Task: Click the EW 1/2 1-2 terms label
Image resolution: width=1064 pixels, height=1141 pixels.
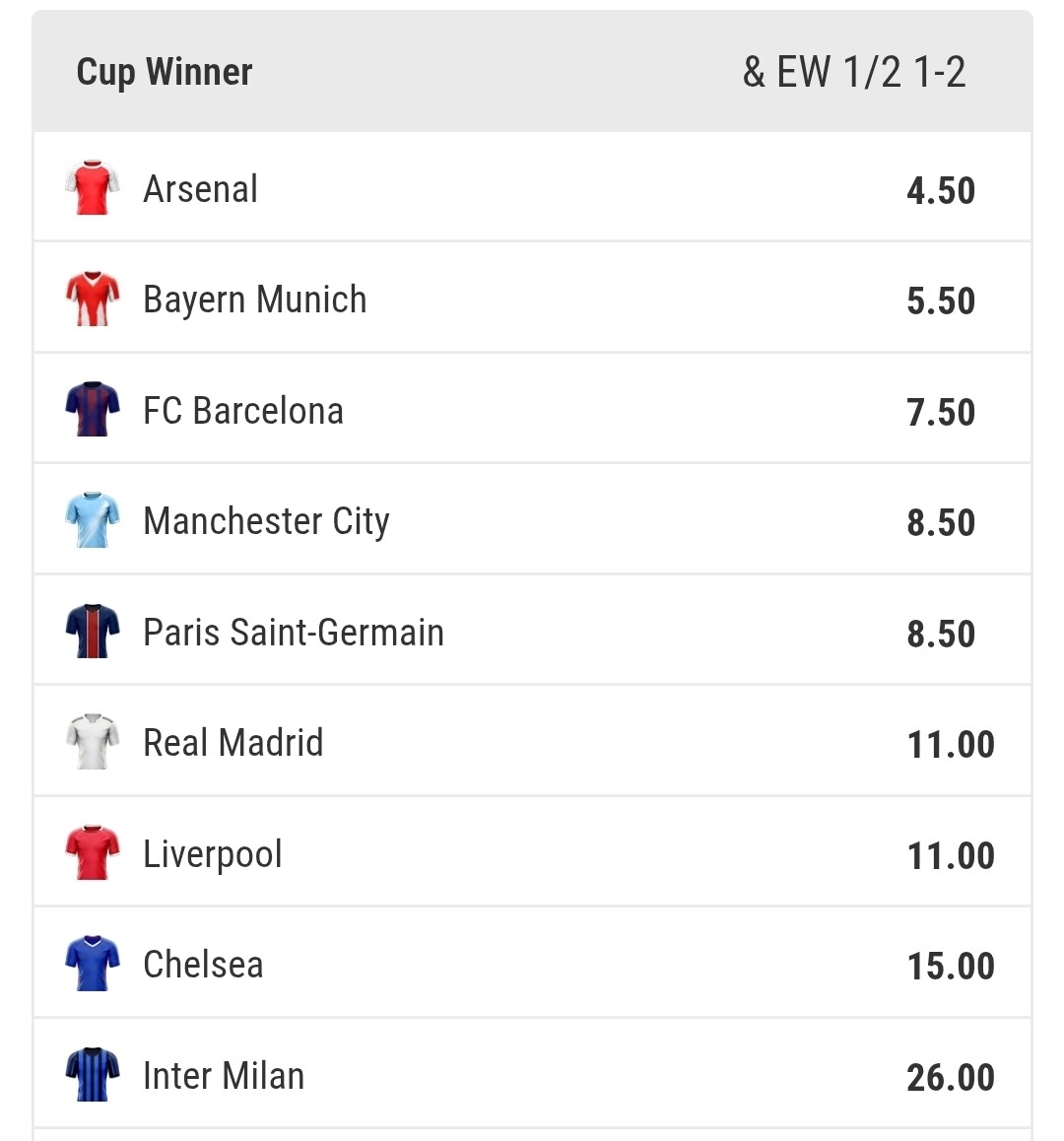Action: (x=854, y=72)
